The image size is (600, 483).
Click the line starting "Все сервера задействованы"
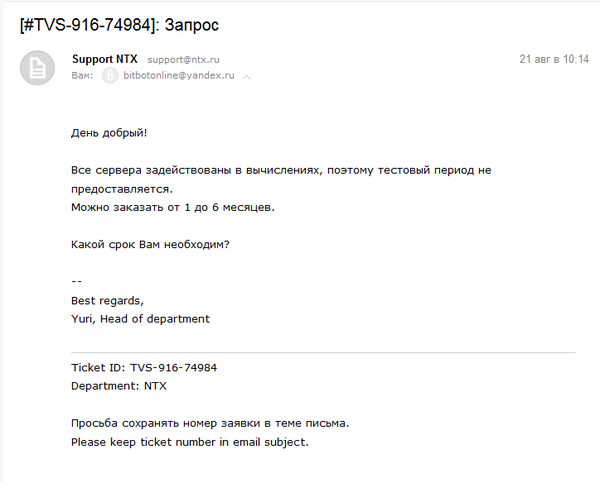281,170
